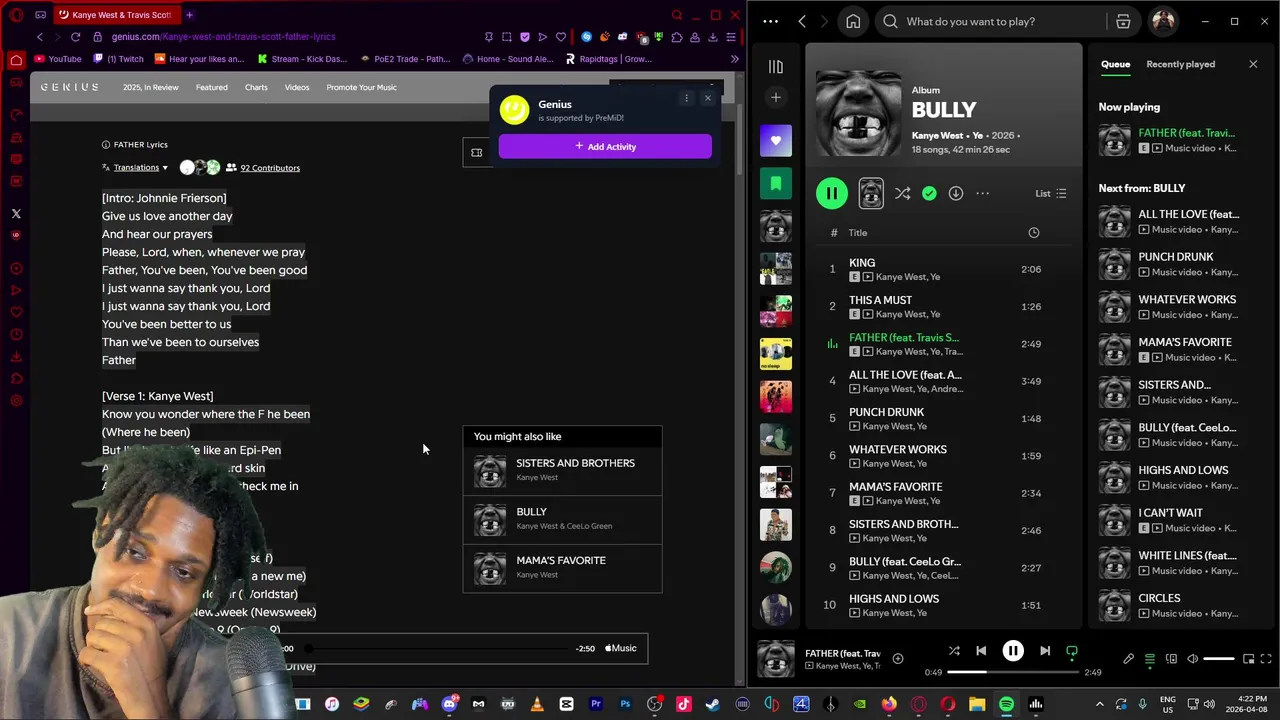1280x720 pixels.
Task: Close the Spotify Queue panel
Action: [1253, 64]
